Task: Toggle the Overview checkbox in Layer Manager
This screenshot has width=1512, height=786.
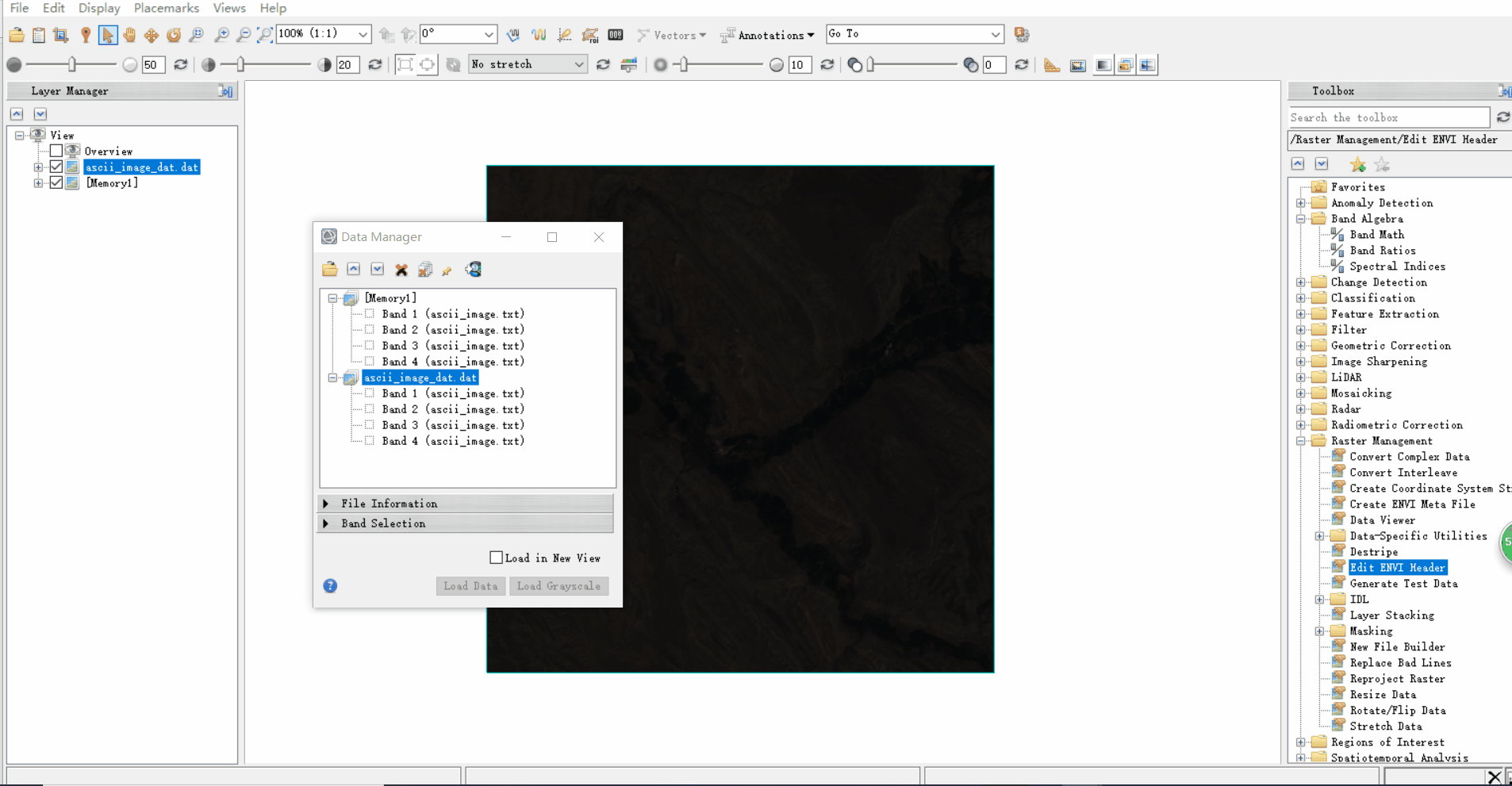Action: [56, 151]
